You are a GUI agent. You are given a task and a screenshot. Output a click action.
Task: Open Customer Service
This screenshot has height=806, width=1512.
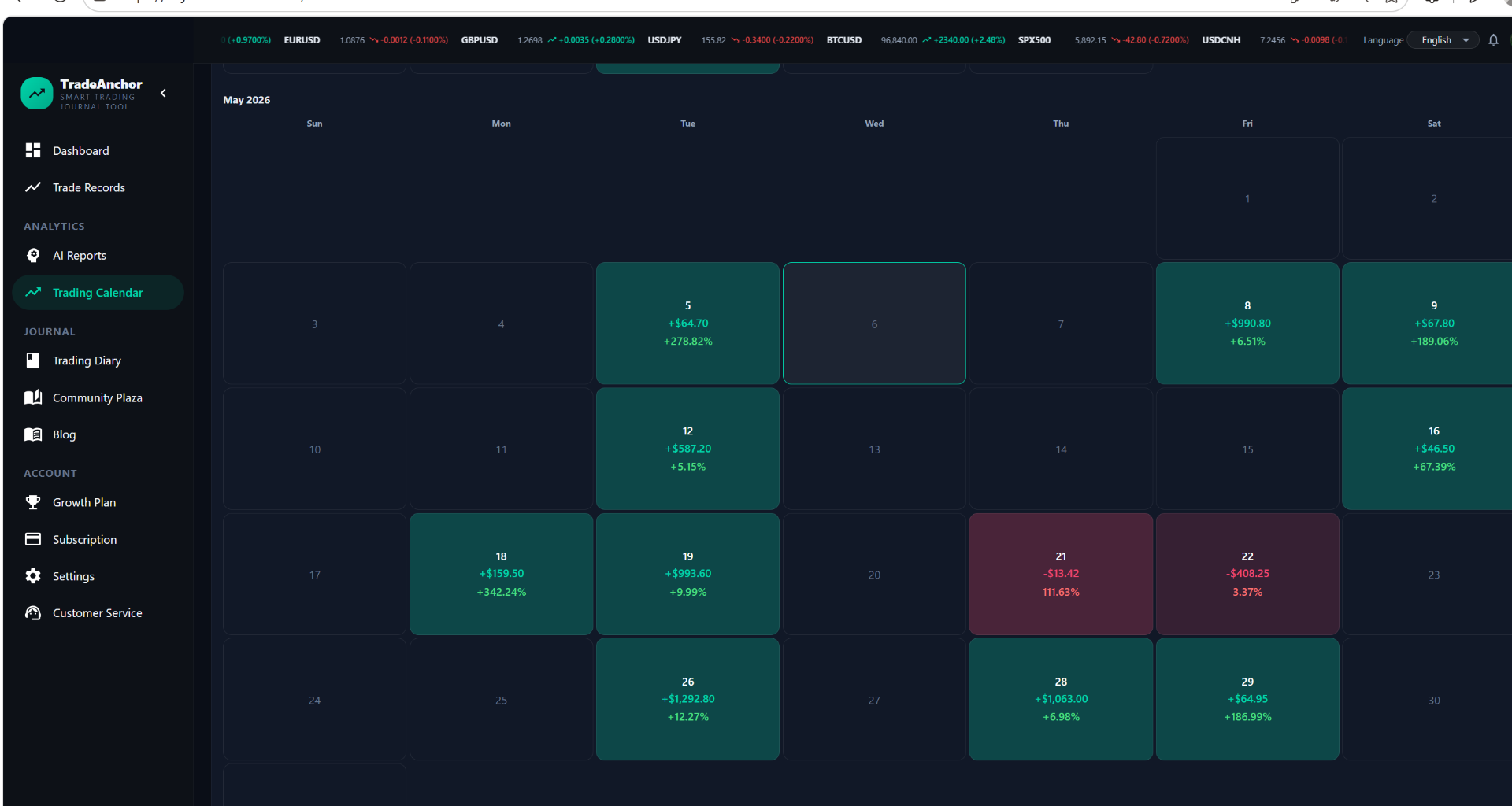tap(98, 612)
